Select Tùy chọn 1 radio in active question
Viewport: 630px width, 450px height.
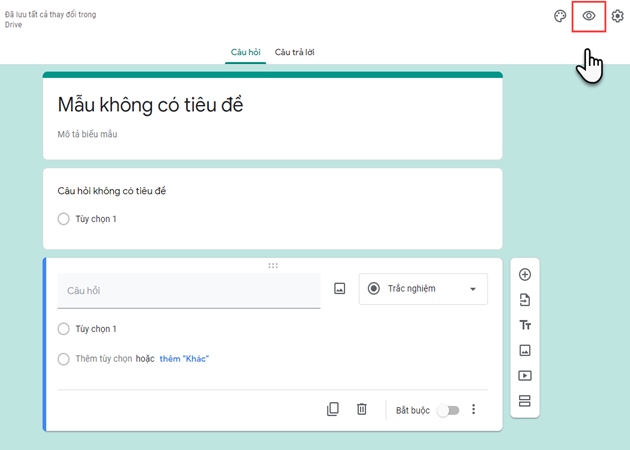pos(63,329)
